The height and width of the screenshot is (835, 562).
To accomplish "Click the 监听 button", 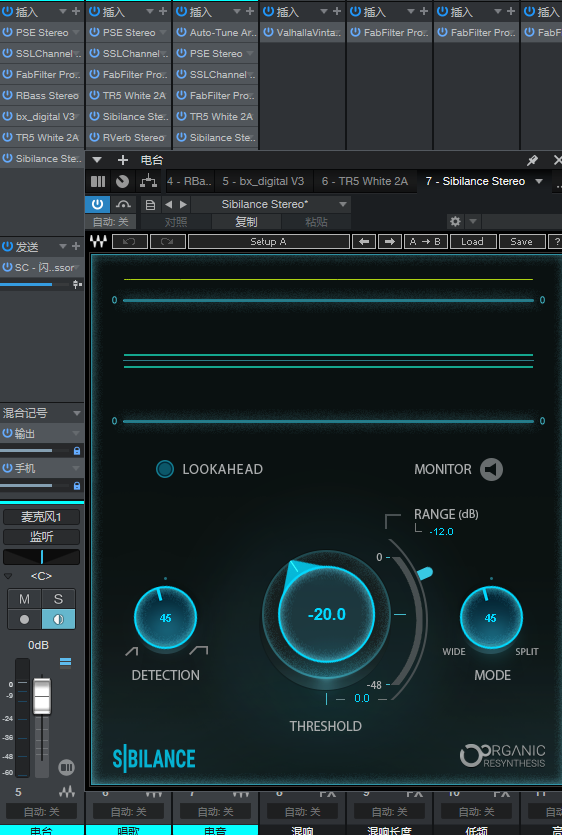I will tap(42, 537).
